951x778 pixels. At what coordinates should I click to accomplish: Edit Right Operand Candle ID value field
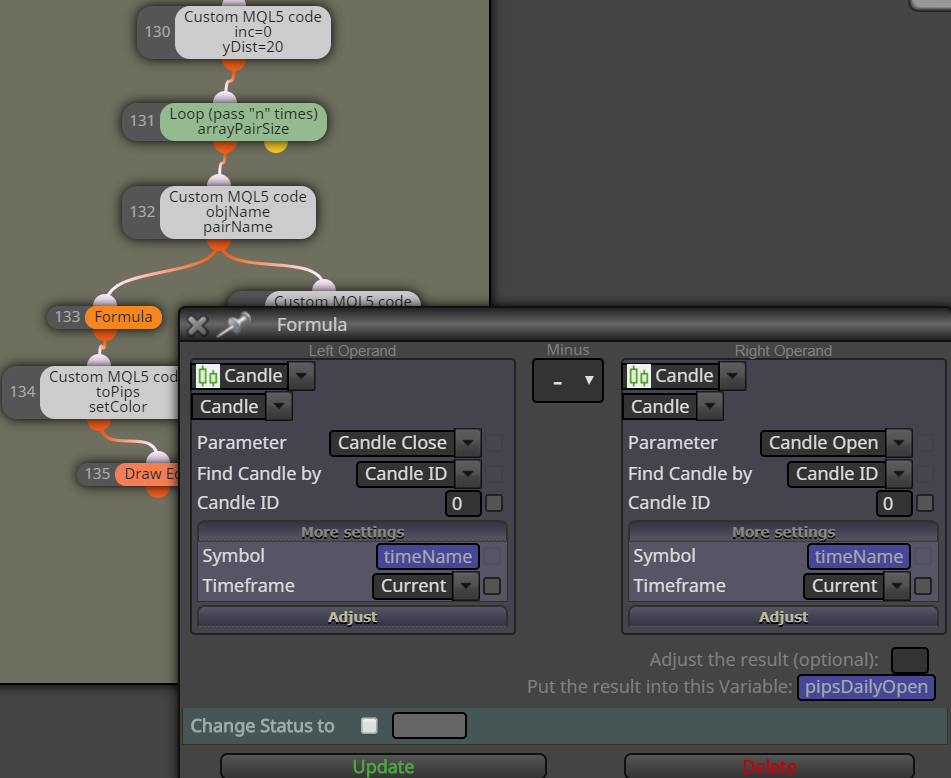tap(894, 503)
